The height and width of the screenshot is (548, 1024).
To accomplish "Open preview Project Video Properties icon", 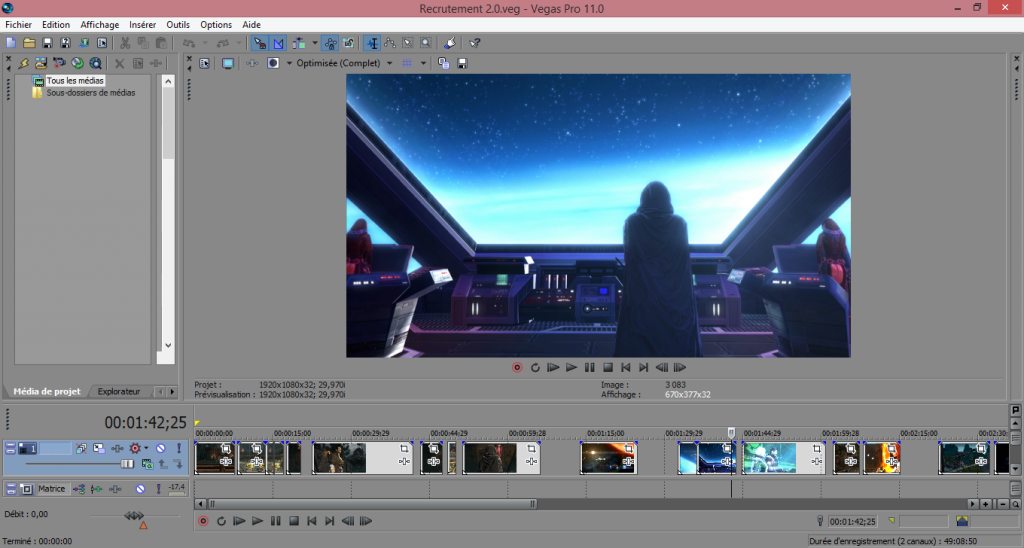I will coord(204,63).
